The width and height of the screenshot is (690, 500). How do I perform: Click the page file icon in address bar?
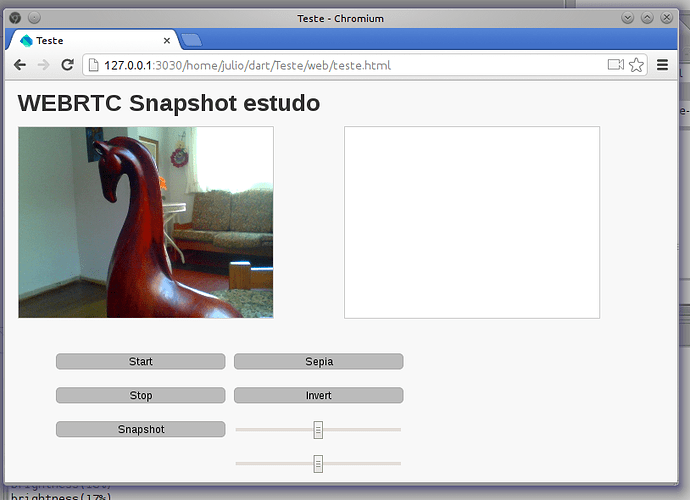pos(93,65)
